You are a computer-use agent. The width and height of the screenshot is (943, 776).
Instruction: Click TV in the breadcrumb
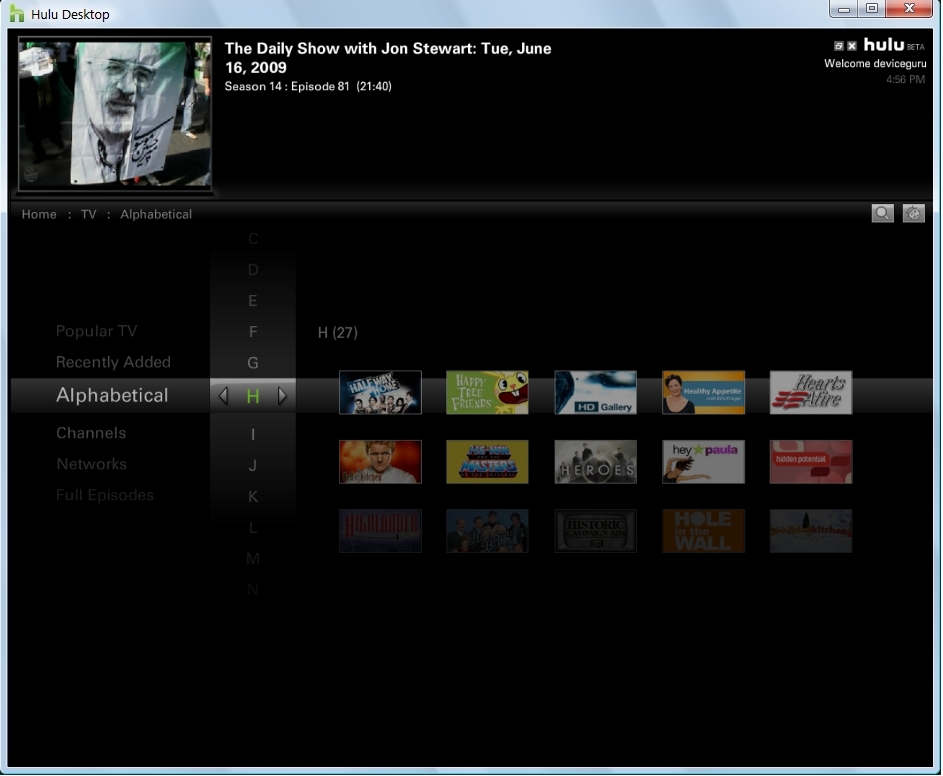coord(88,214)
